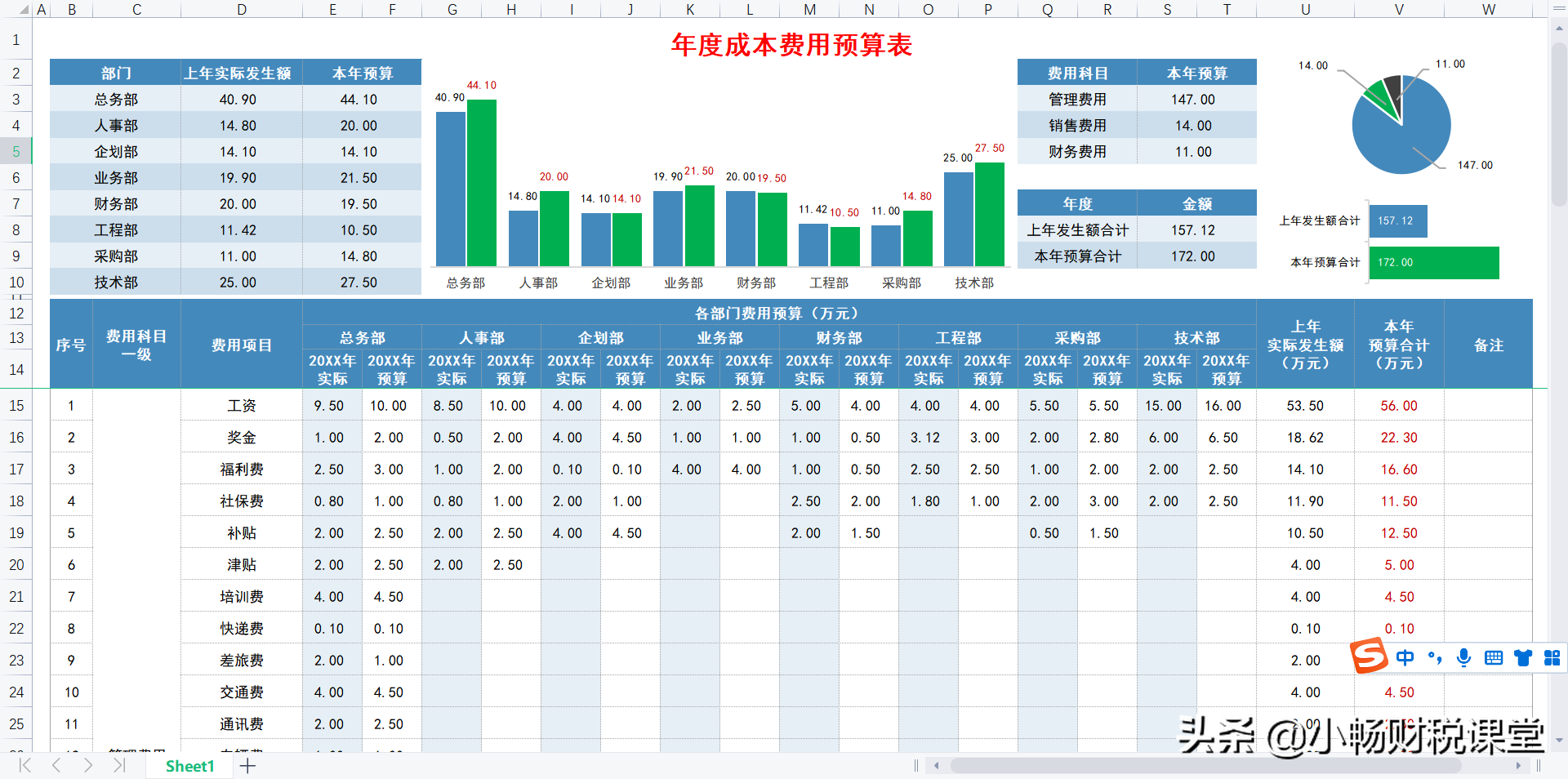This screenshot has width=1568, height=779.
Task: Open the Sogou skin changer icon
Action: [x=1522, y=657]
